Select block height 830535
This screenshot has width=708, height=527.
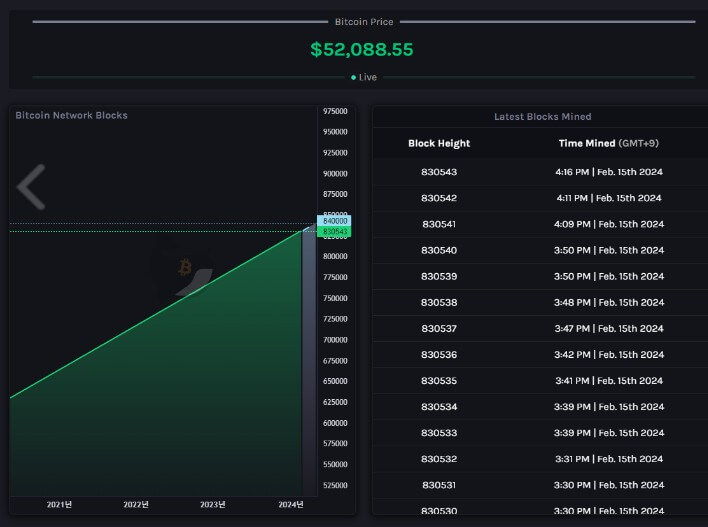[439, 381]
